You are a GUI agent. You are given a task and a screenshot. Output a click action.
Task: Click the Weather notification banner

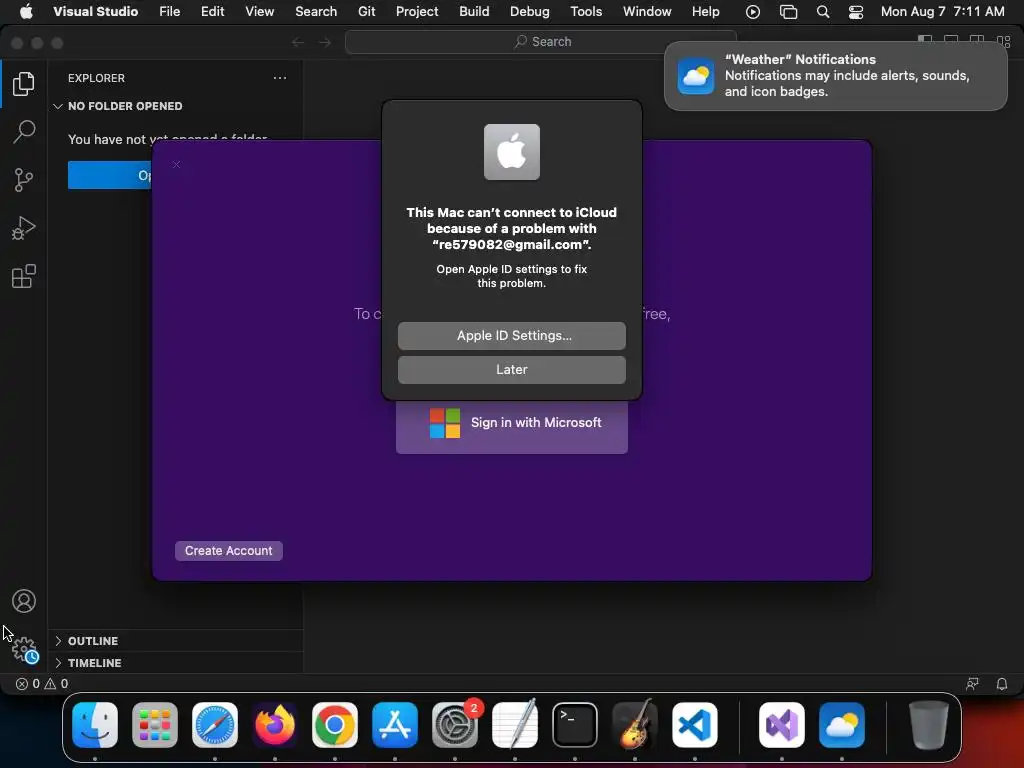835,76
